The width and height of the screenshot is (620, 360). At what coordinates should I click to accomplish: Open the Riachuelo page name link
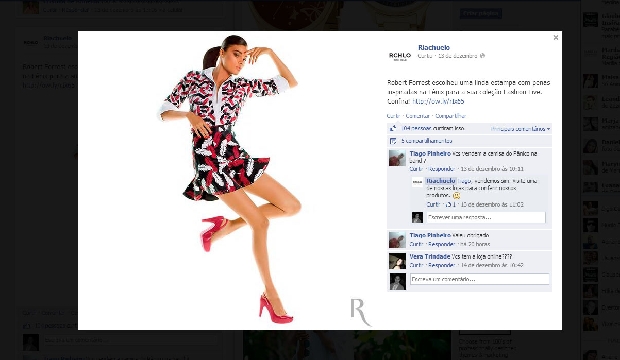tap(434, 47)
